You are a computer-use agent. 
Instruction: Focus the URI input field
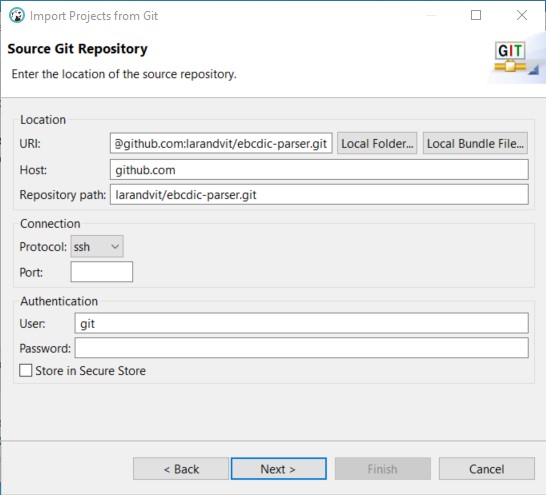coord(221,143)
